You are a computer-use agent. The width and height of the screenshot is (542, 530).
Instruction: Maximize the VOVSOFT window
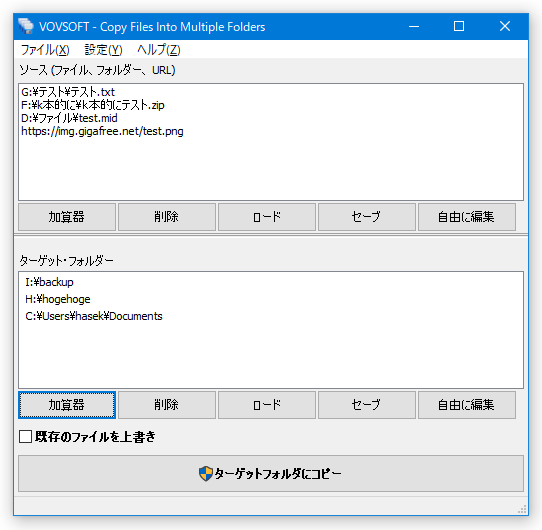tap(459, 26)
